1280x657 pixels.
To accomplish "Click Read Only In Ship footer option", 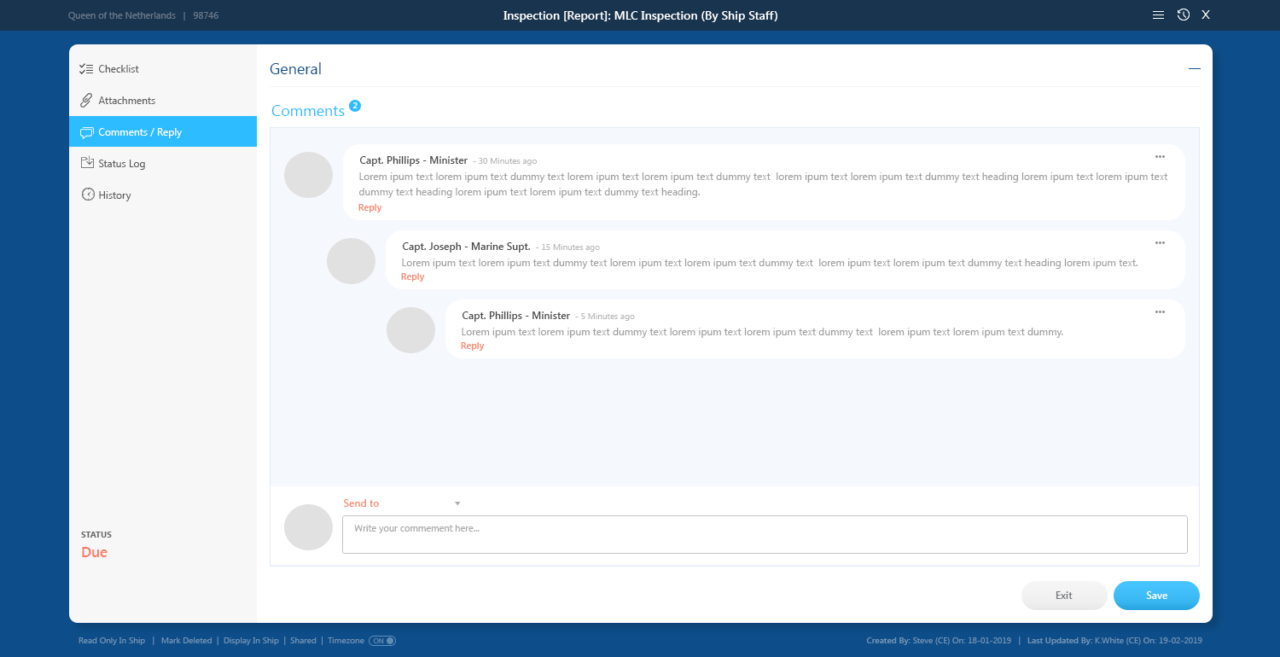I will click(111, 641).
